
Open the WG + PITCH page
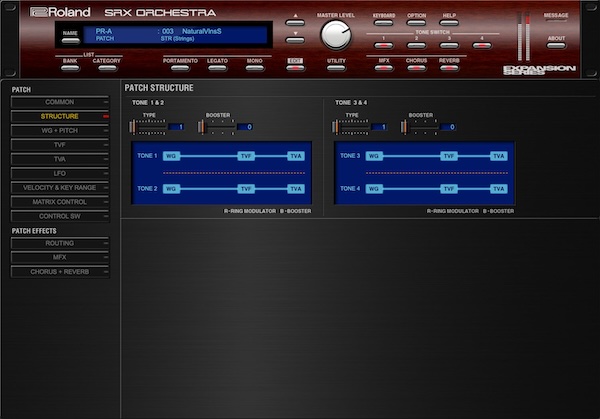pos(60,130)
